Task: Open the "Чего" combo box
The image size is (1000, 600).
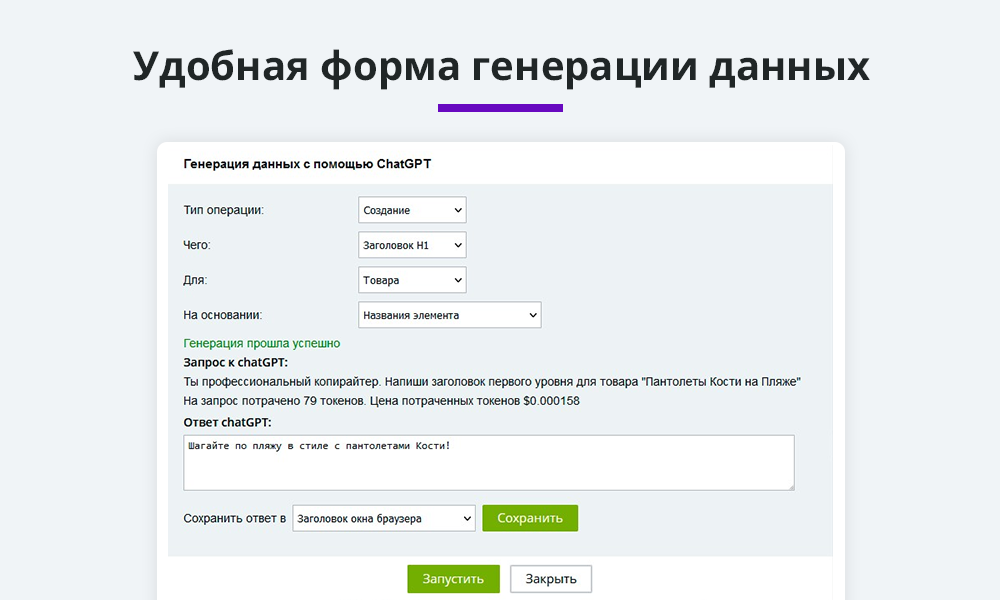Action: [410, 244]
